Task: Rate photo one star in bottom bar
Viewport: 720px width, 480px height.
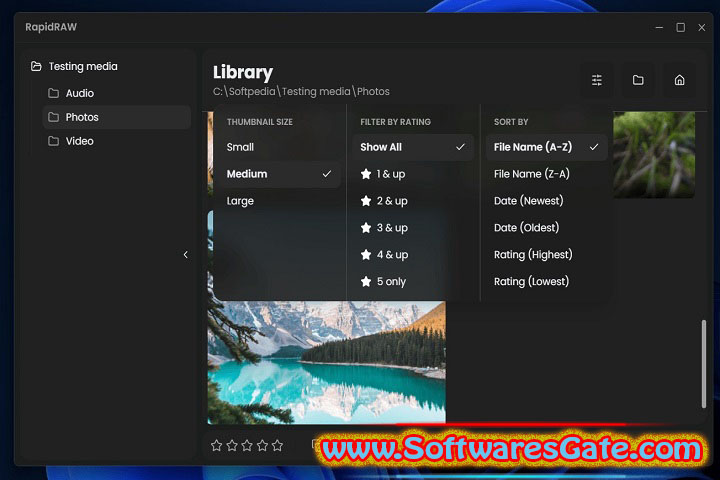Action: point(217,445)
